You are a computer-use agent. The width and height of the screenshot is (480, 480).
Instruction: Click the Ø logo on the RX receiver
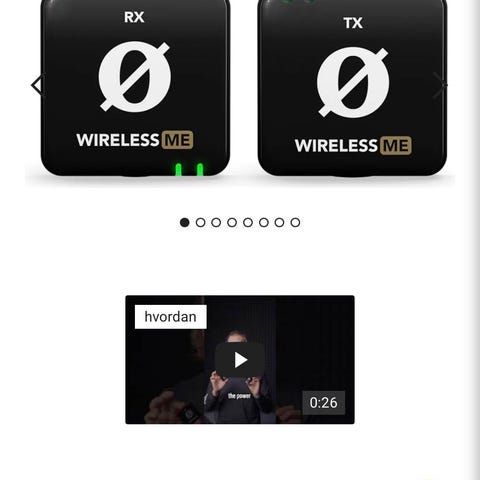[x=134, y=76]
